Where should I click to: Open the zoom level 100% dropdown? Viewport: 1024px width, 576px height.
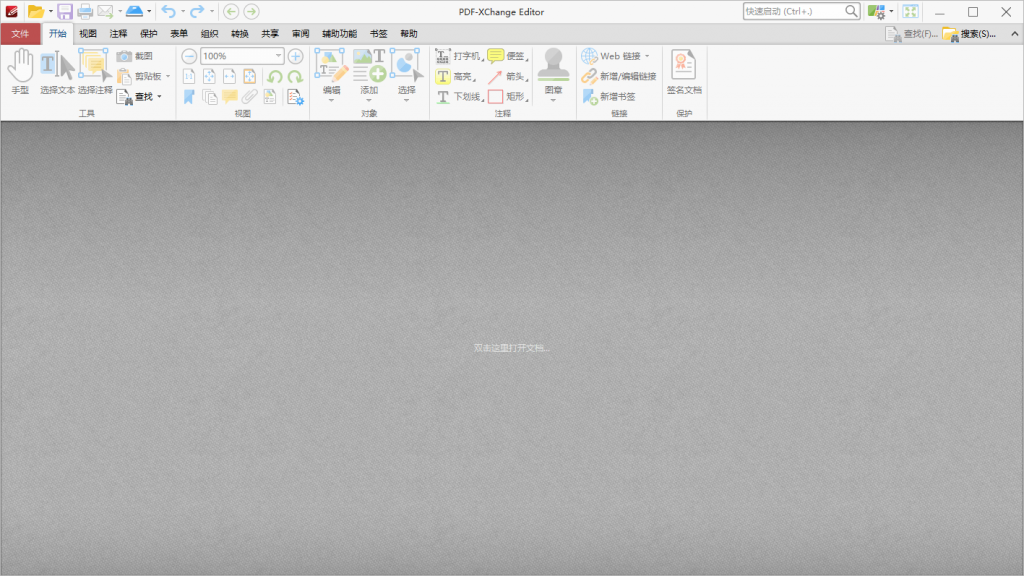(x=278, y=56)
